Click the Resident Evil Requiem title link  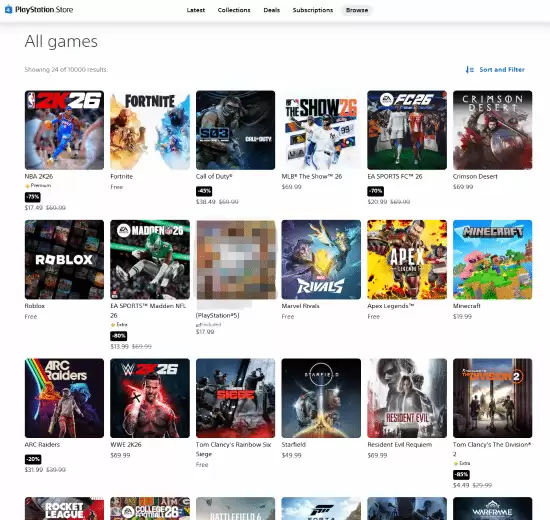(400, 445)
